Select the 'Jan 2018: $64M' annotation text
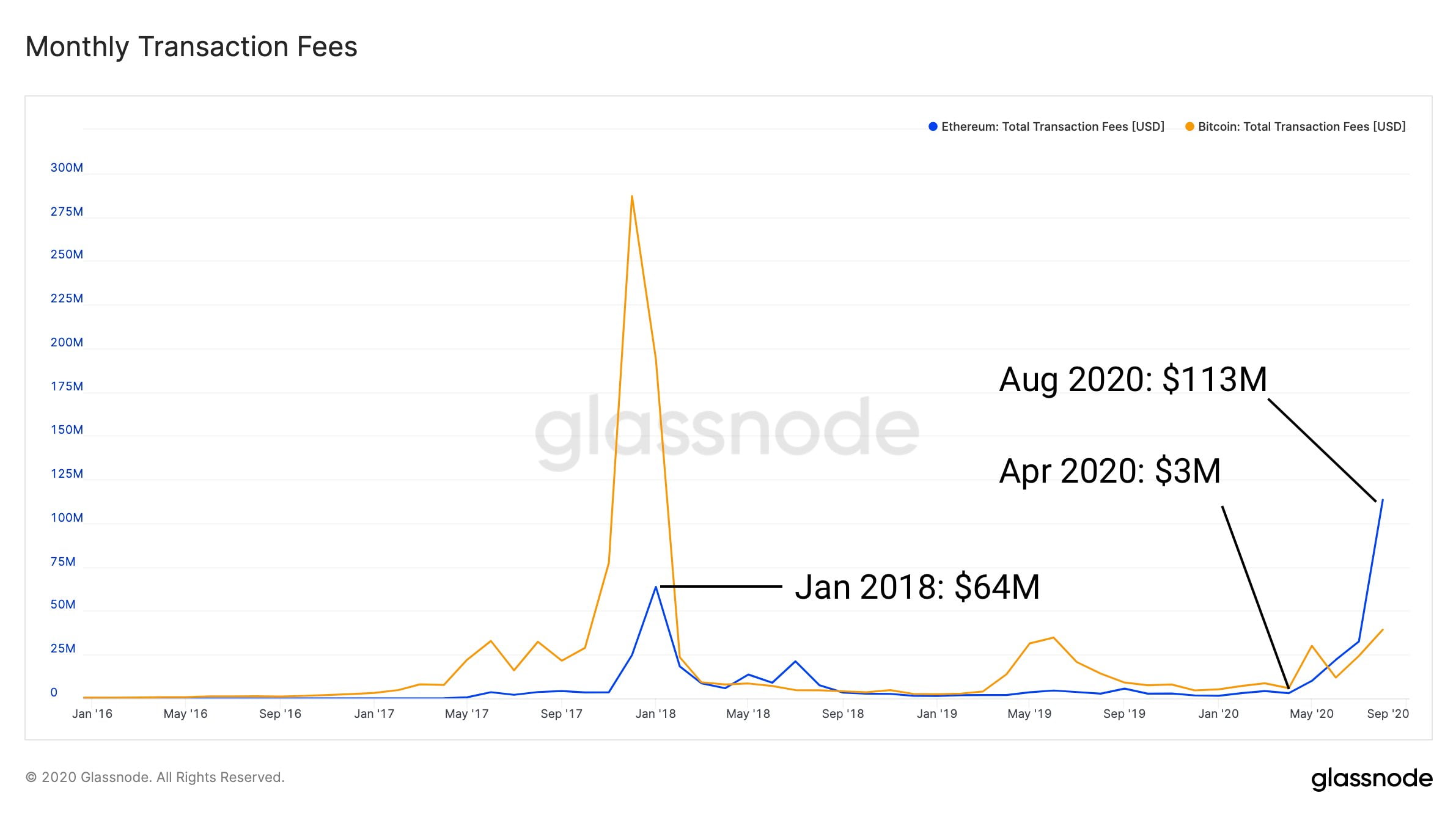1456x815 pixels. (917, 587)
